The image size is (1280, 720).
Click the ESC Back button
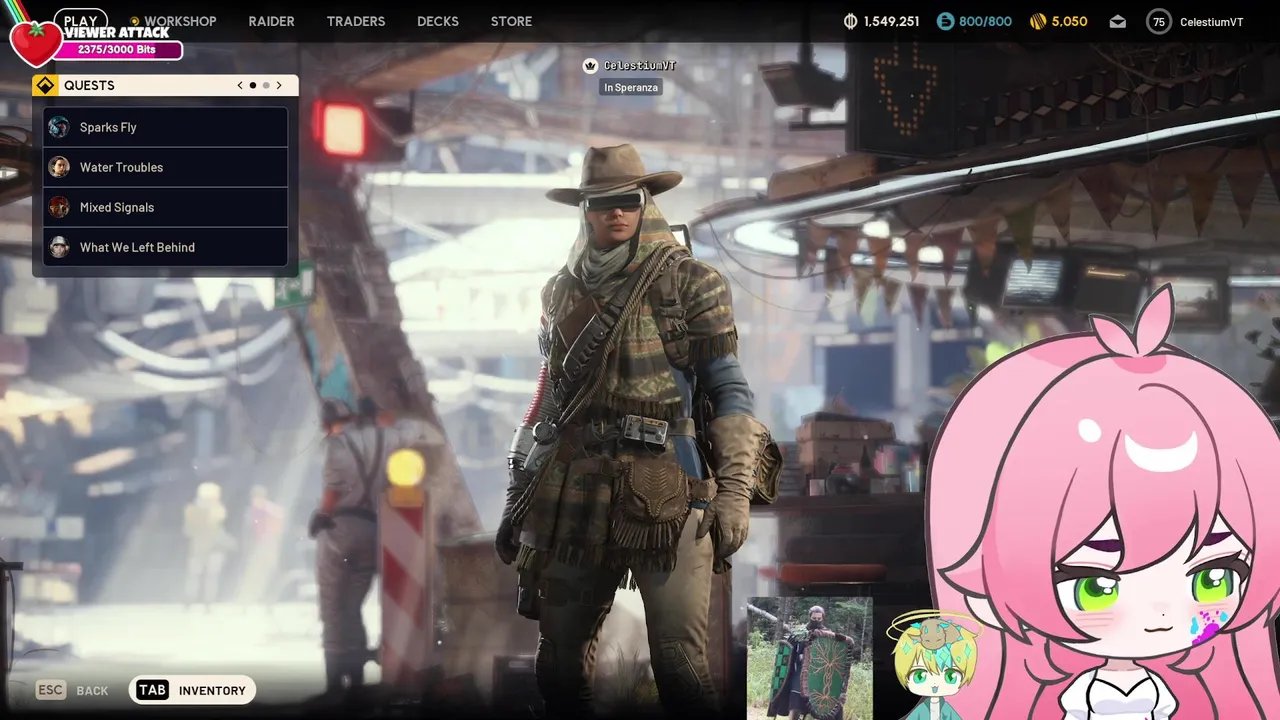point(72,690)
